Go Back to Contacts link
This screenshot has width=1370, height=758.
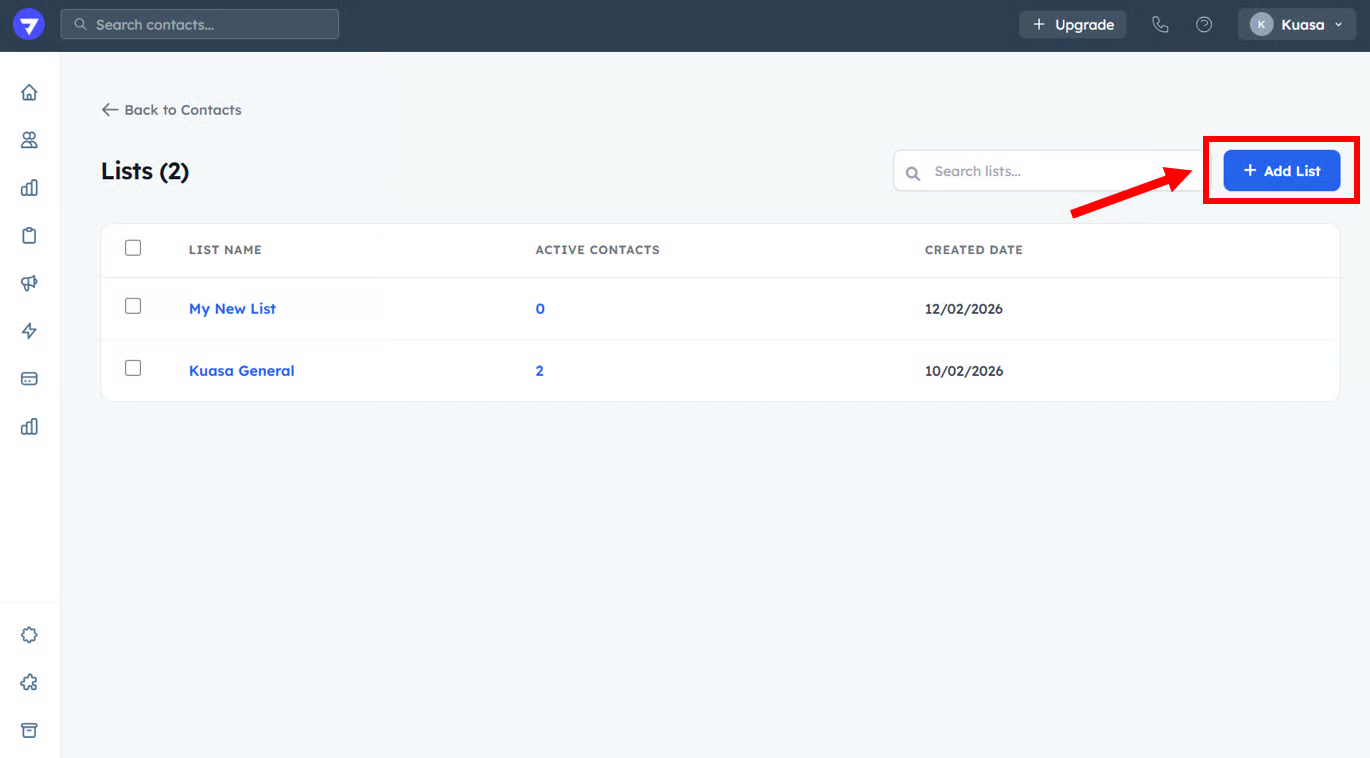(x=172, y=110)
